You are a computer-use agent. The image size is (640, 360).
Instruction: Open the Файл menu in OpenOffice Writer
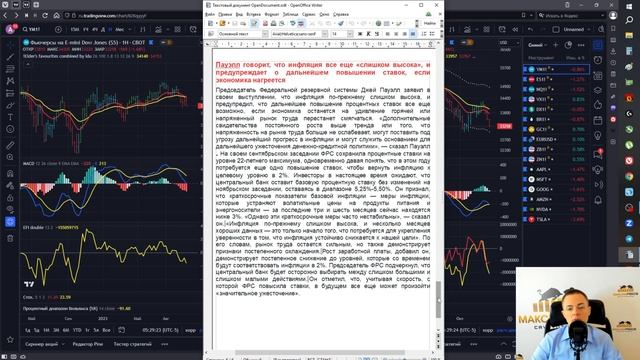click(210, 14)
